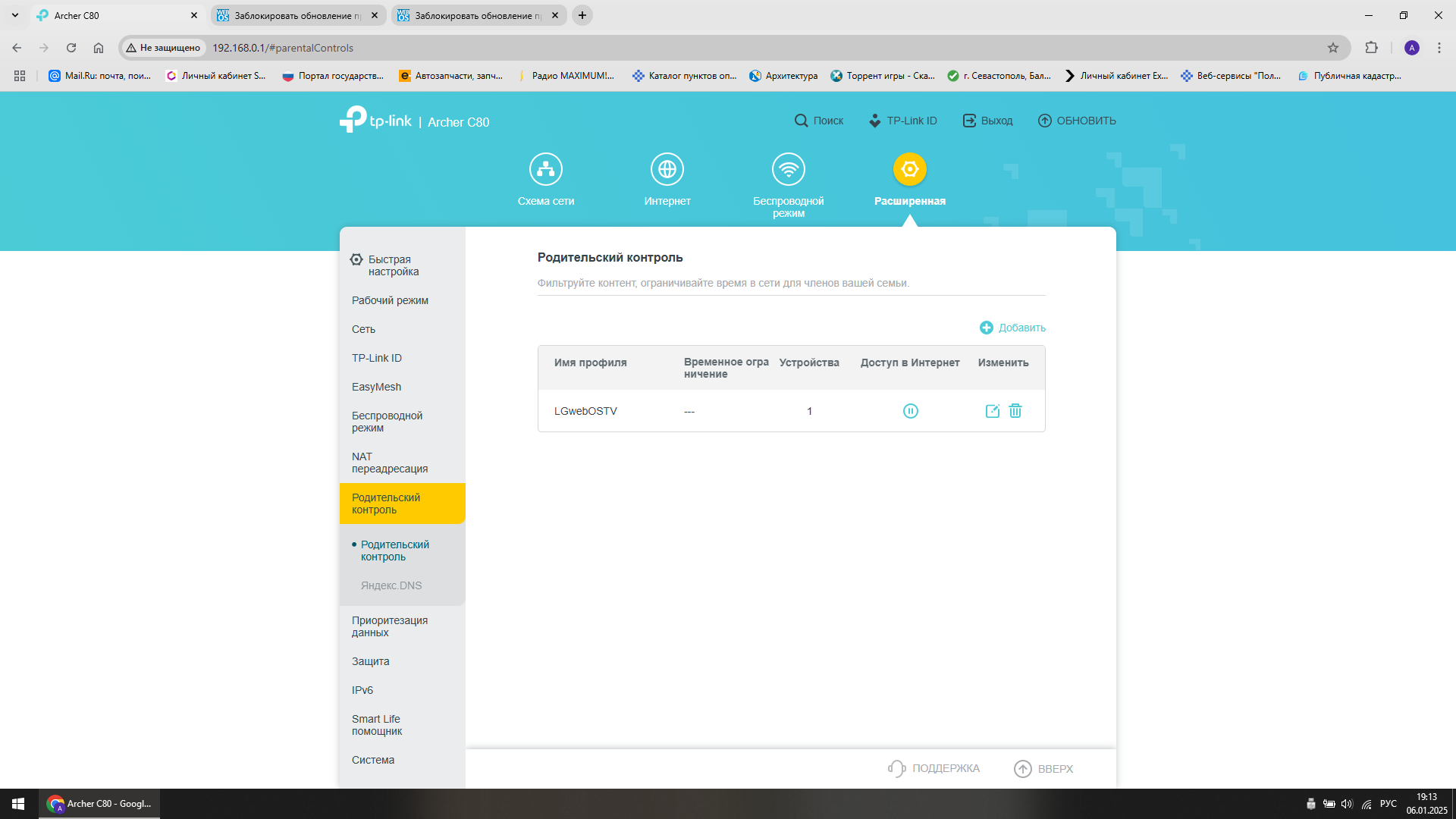Click the Logout (Выход) link
Image resolution: width=1456 pixels, height=819 pixels.
click(x=987, y=121)
